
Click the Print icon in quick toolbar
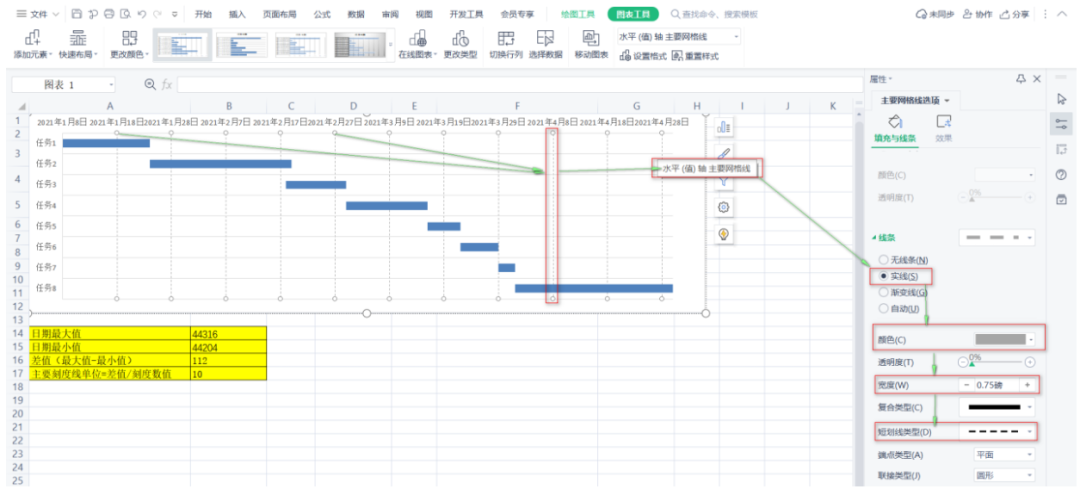coord(108,14)
